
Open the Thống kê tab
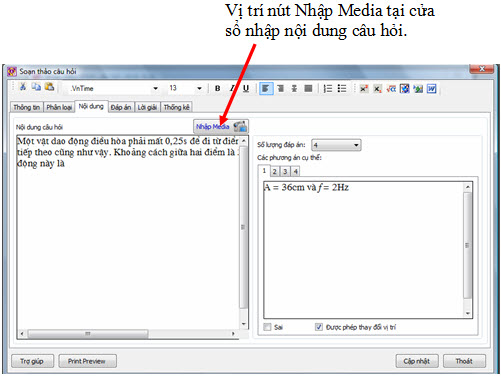(177, 107)
